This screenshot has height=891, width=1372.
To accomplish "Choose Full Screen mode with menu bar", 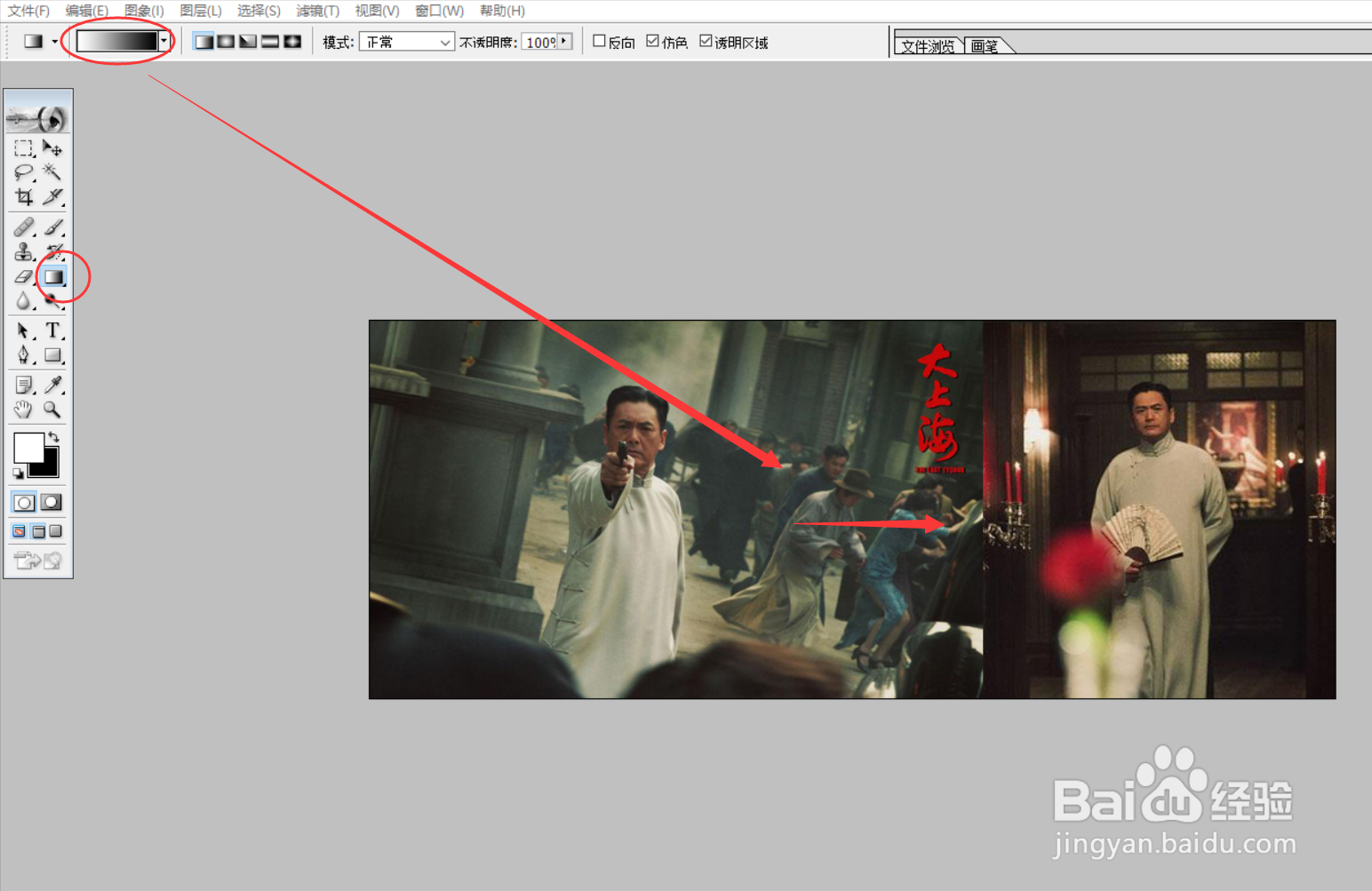I will click(38, 531).
